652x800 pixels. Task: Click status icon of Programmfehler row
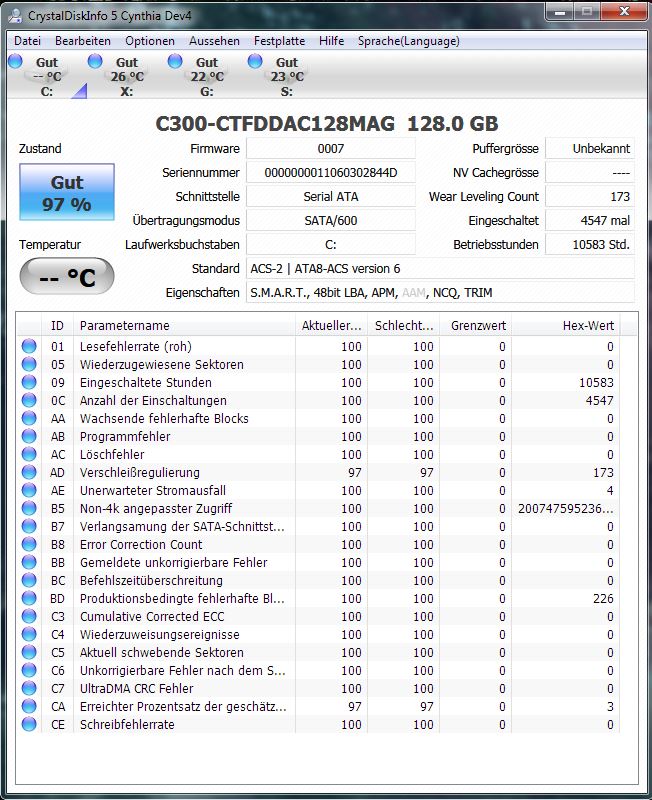pos(29,436)
